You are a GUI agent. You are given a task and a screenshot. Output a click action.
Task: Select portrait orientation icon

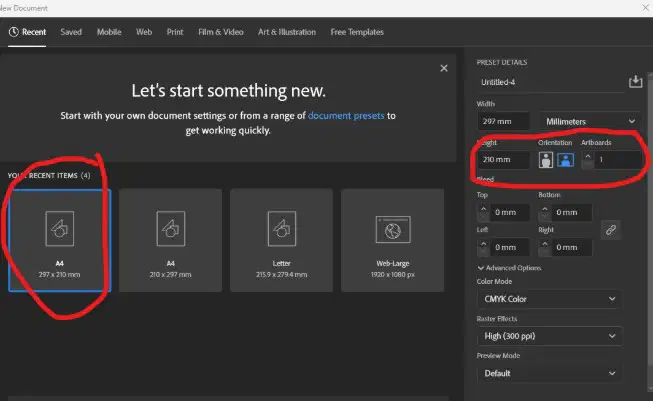pyautogui.click(x=546, y=160)
